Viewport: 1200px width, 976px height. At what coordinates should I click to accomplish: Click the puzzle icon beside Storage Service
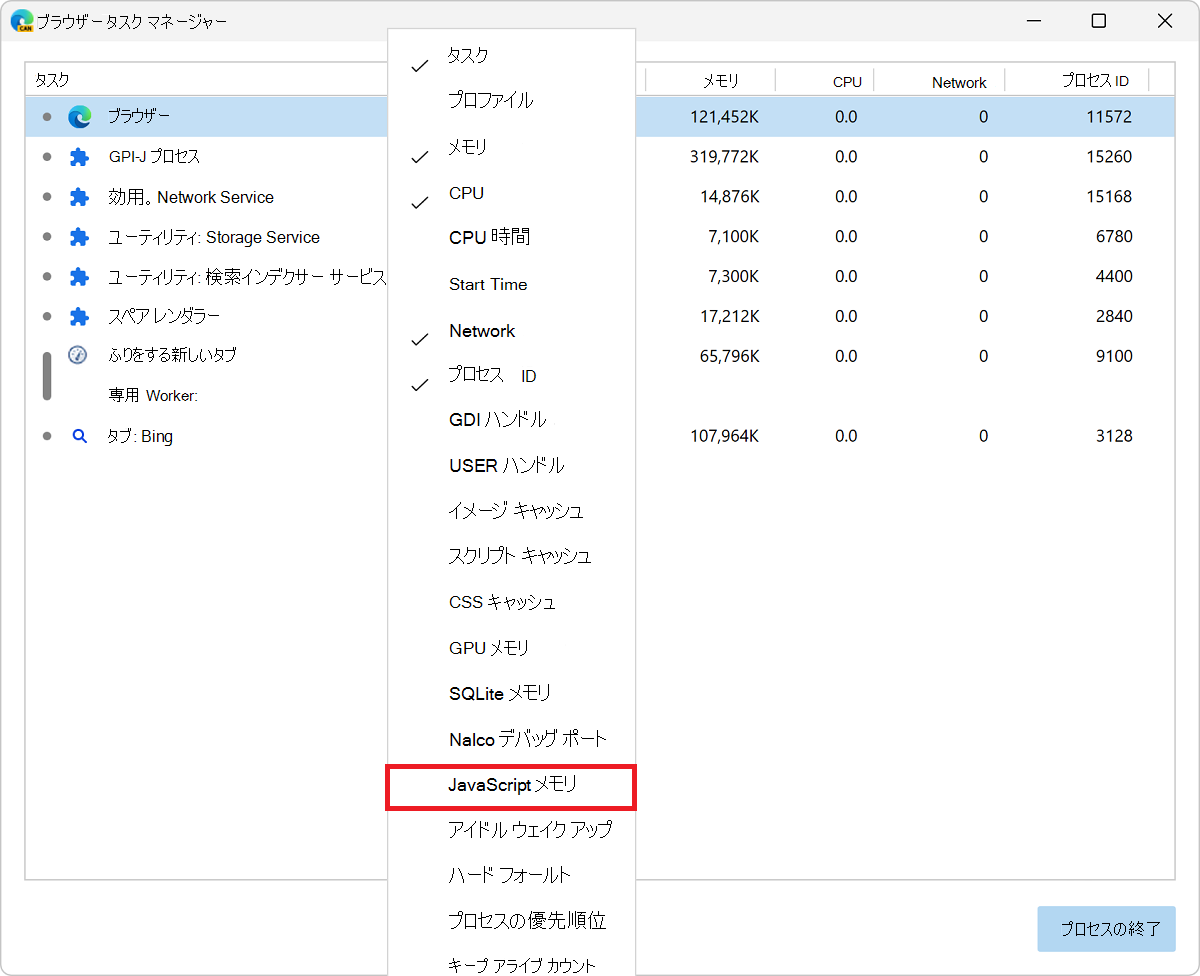click(x=79, y=237)
